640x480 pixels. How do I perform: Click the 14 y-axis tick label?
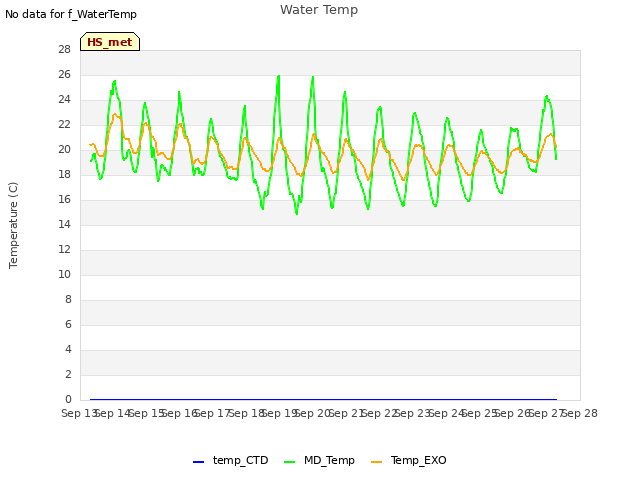[64, 224]
